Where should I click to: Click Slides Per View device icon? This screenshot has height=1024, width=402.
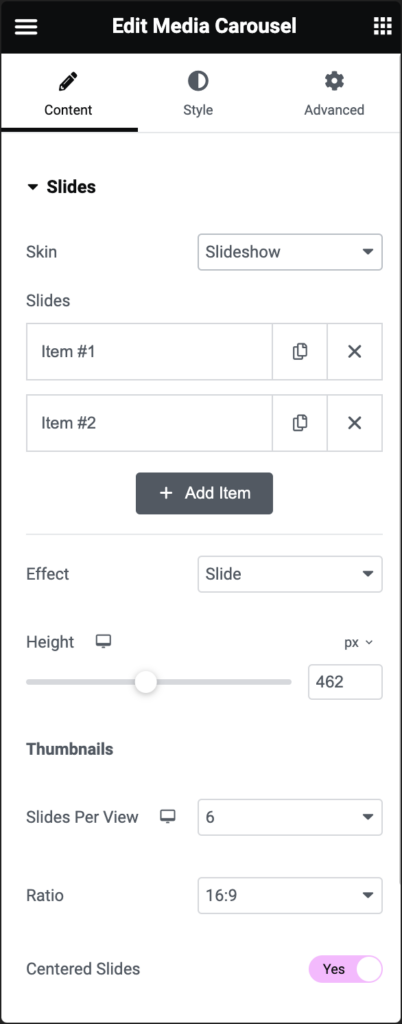(x=168, y=816)
